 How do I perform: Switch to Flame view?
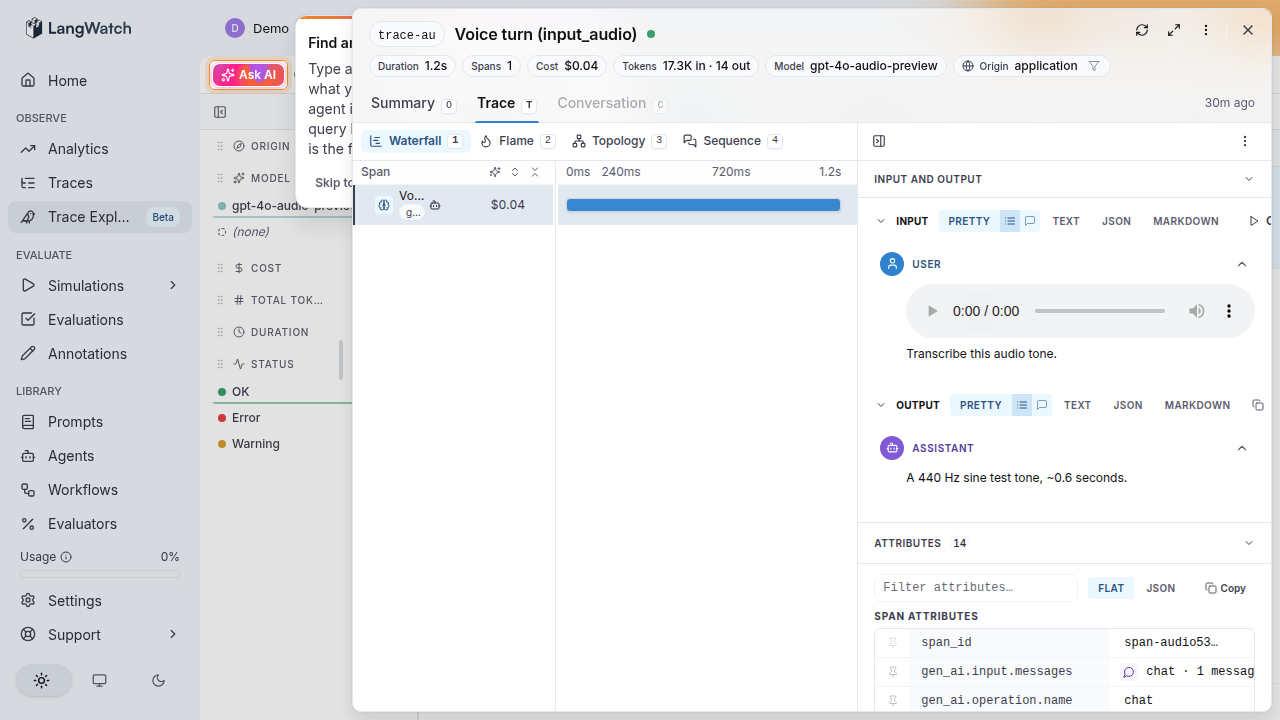517,141
